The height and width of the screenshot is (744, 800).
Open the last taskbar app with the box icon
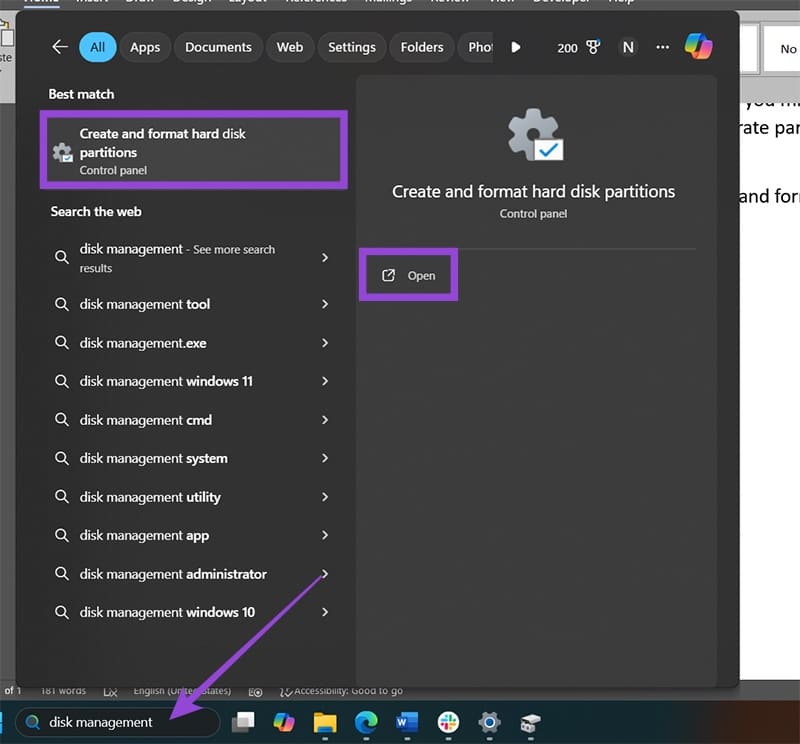coord(531,722)
